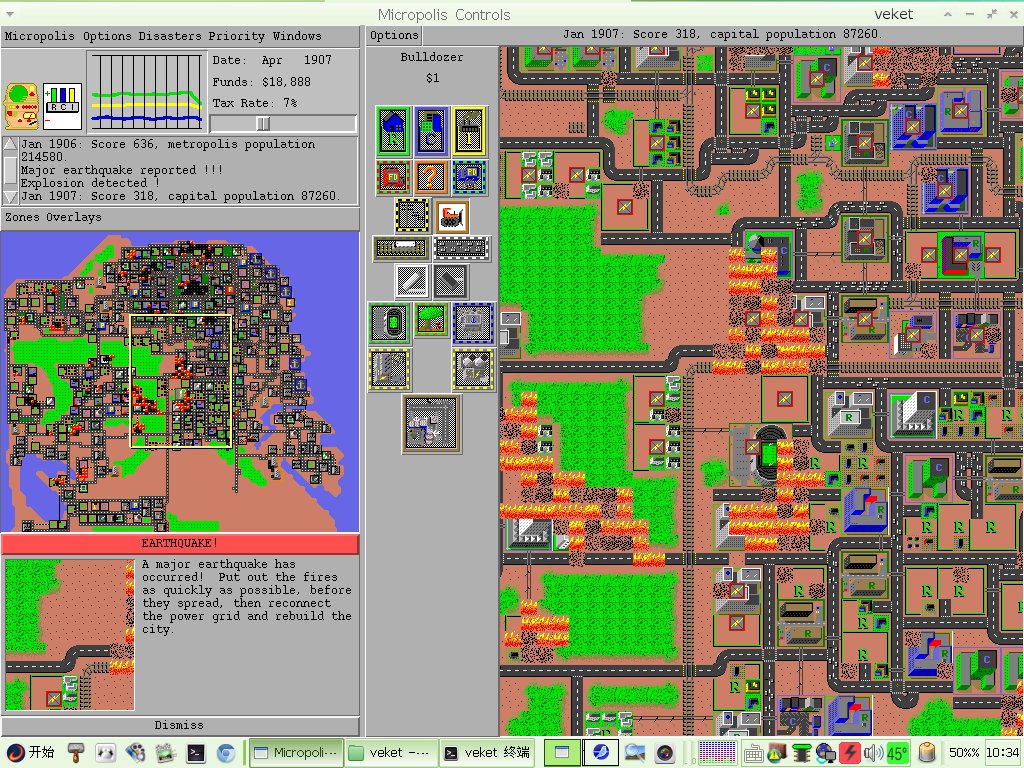Click the 'Bulldozer' current tool label
1024x768 pixels.
[432, 57]
